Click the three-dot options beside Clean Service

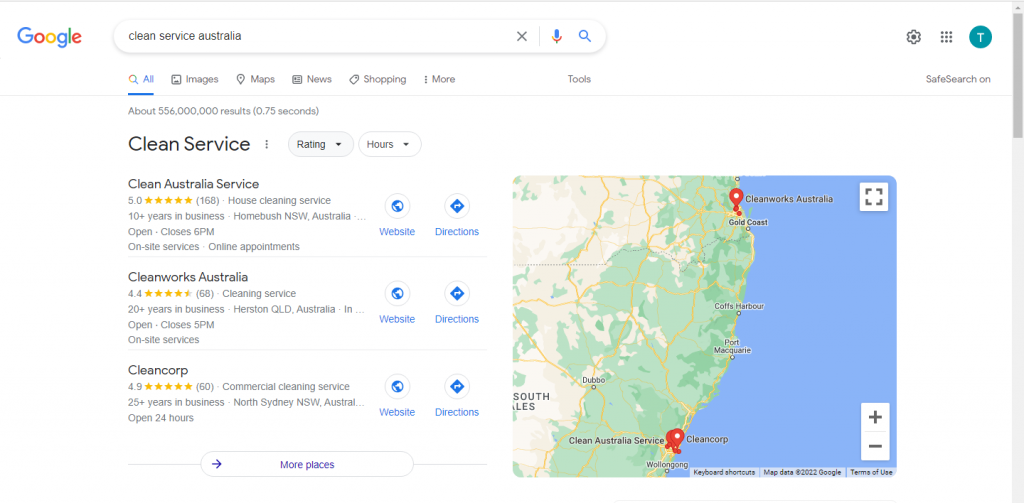coord(266,144)
